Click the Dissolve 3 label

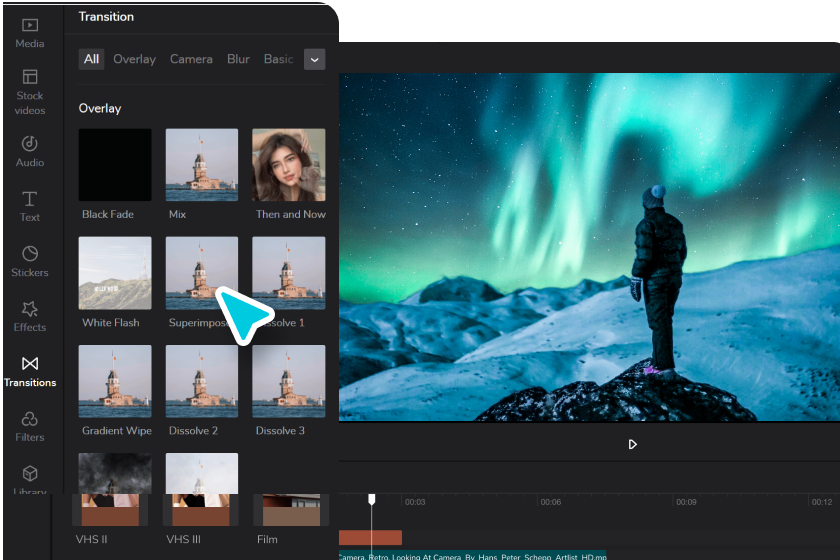pos(280,431)
